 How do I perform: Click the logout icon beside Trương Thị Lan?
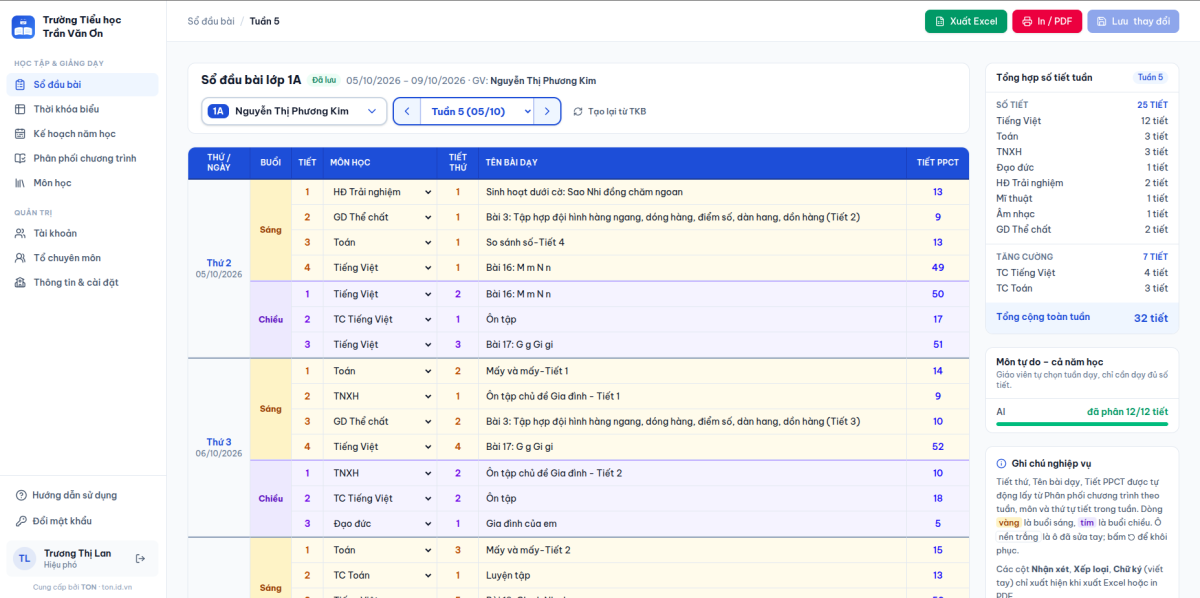[x=141, y=558]
